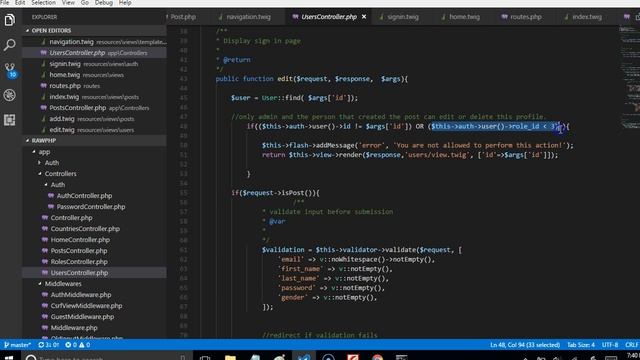Select UsersController.php in Open Editors
The width and height of the screenshot is (640, 360).
(94, 53)
